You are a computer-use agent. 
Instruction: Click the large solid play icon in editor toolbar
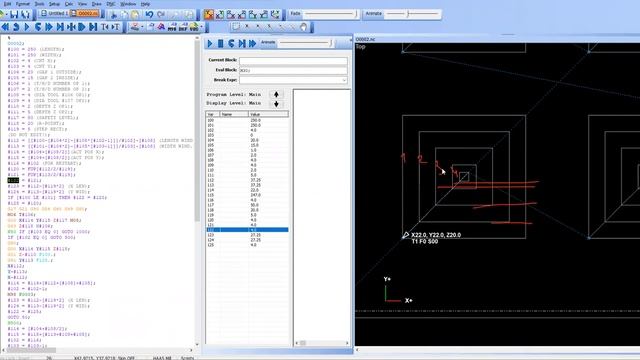pos(82,27)
